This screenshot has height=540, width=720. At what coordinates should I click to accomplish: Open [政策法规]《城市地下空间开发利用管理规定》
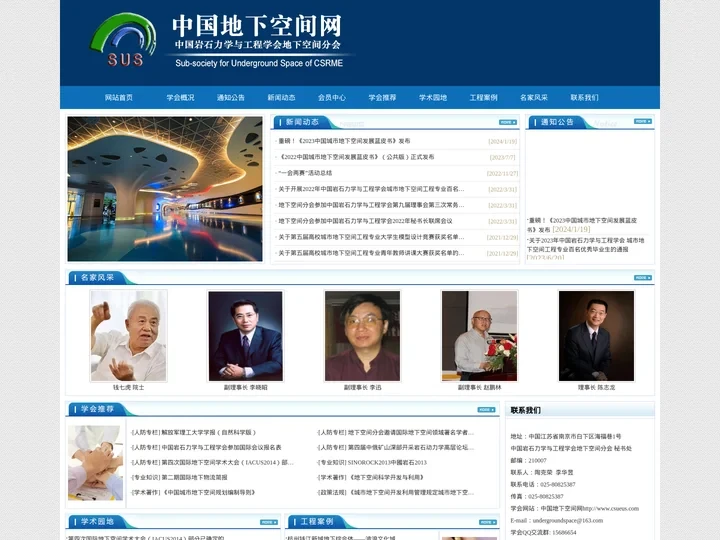tap(395, 492)
